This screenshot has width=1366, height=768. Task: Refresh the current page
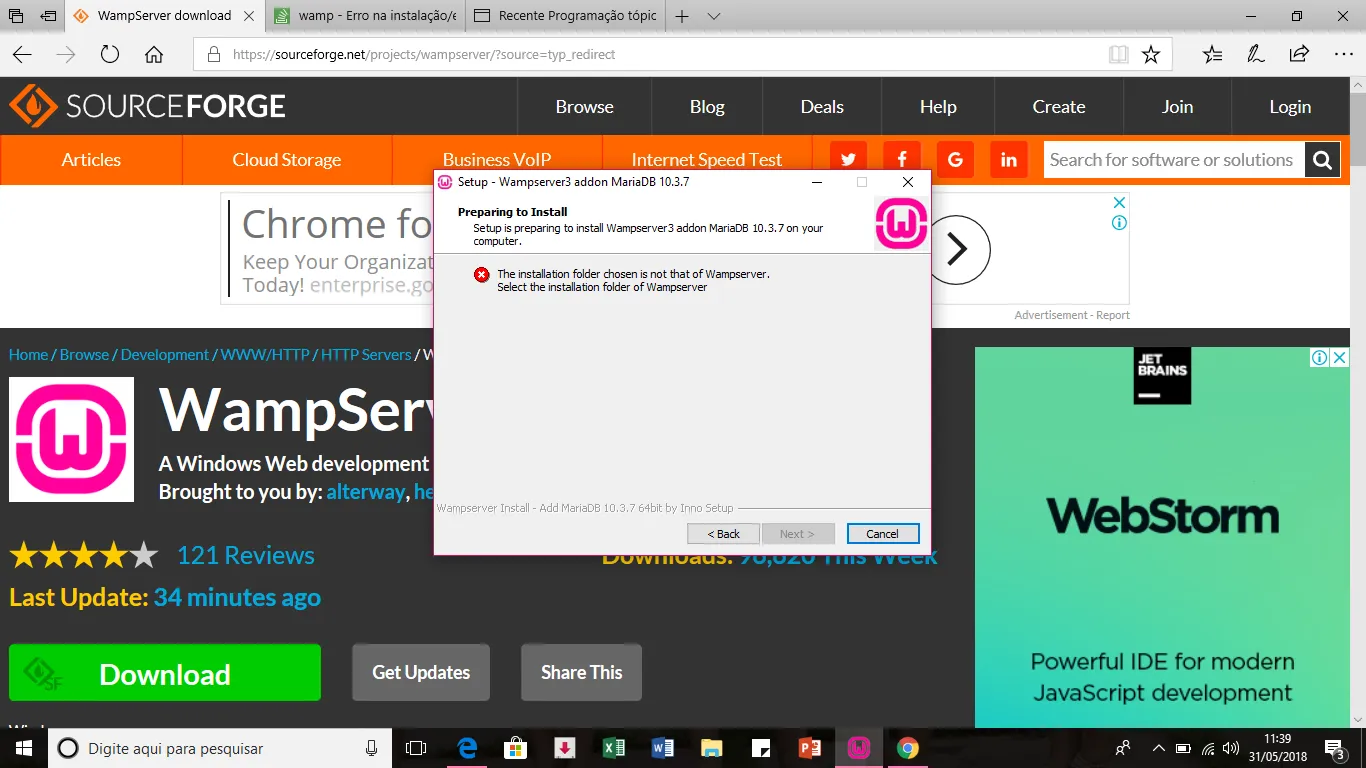[110, 54]
